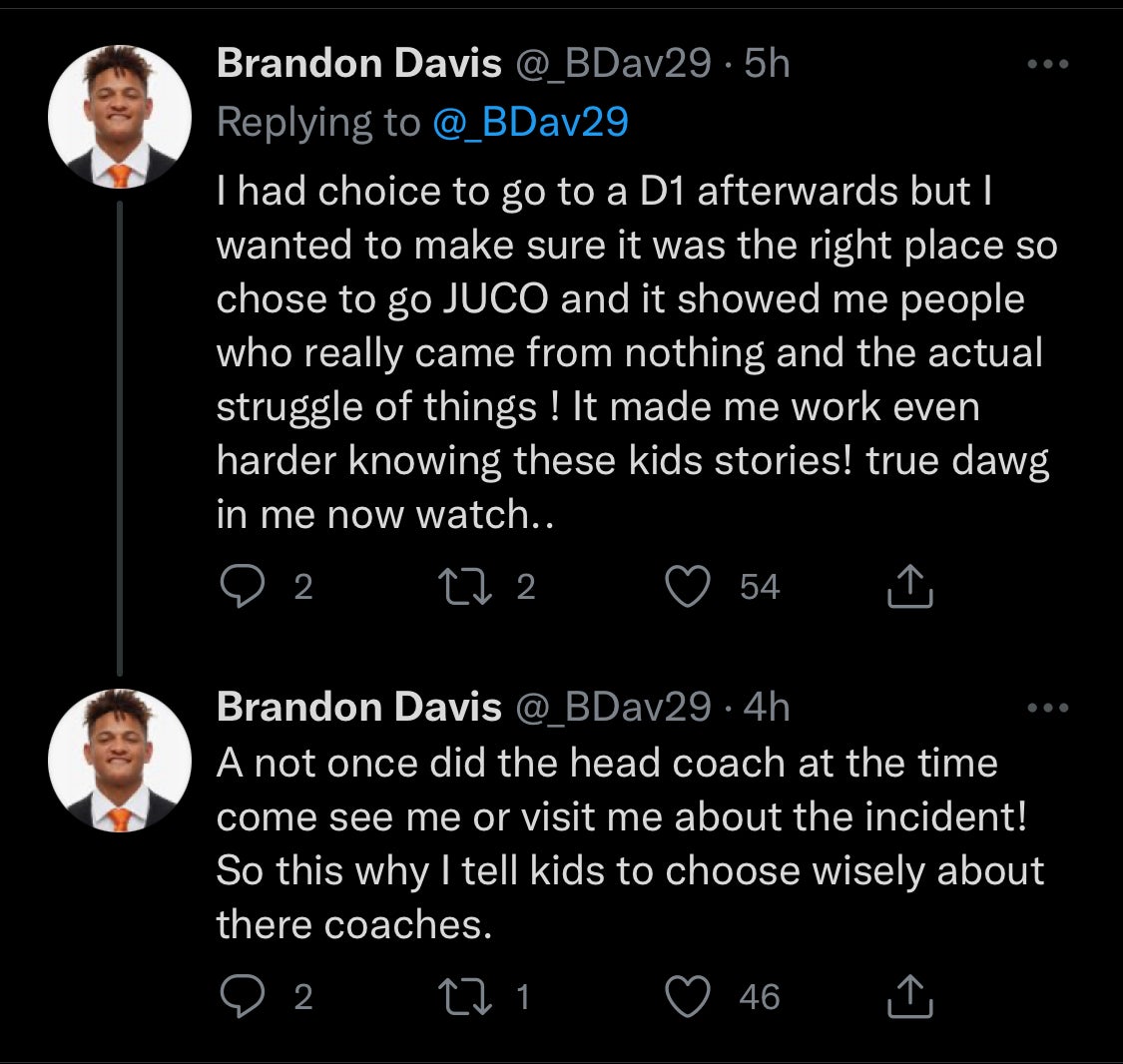Image resolution: width=1123 pixels, height=1064 pixels.
Task: Open the 4h timestamp of second tweet
Action: click(768, 707)
